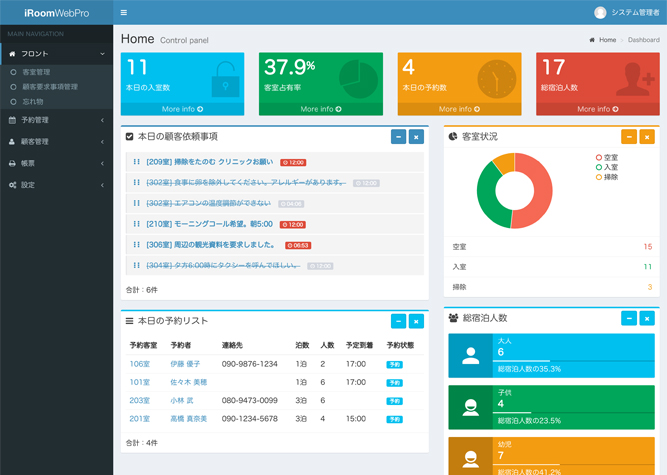The height and width of the screenshot is (475, 667).
Task: Click the group icon in 総宿泊人数 panel header
Action: (453, 318)
